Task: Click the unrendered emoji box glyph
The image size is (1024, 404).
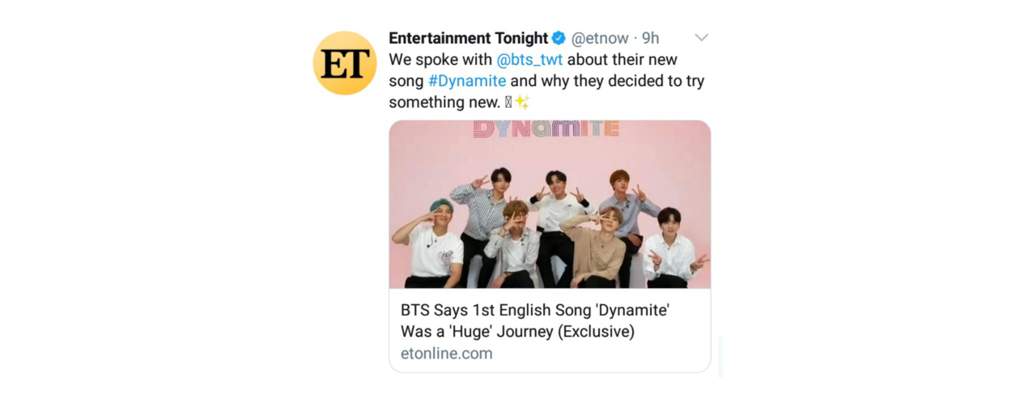Action: 507,102
